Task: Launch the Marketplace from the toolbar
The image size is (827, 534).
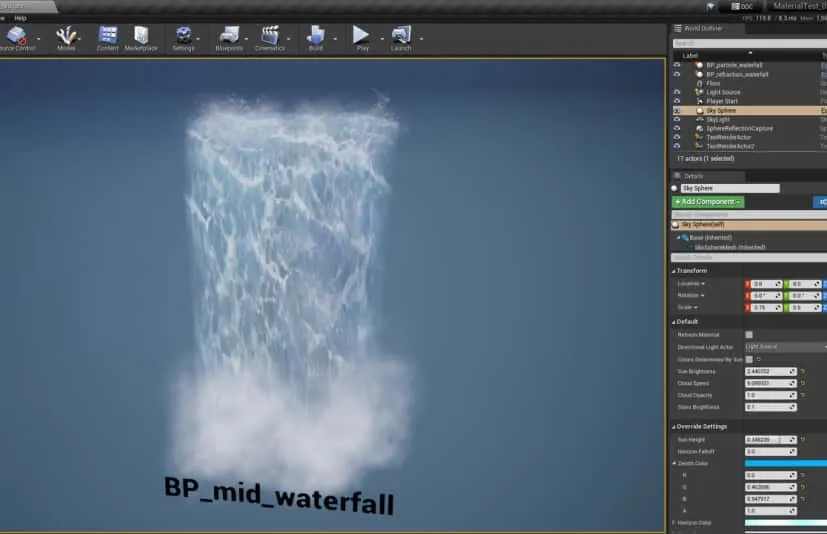Action: pos(141,36)
